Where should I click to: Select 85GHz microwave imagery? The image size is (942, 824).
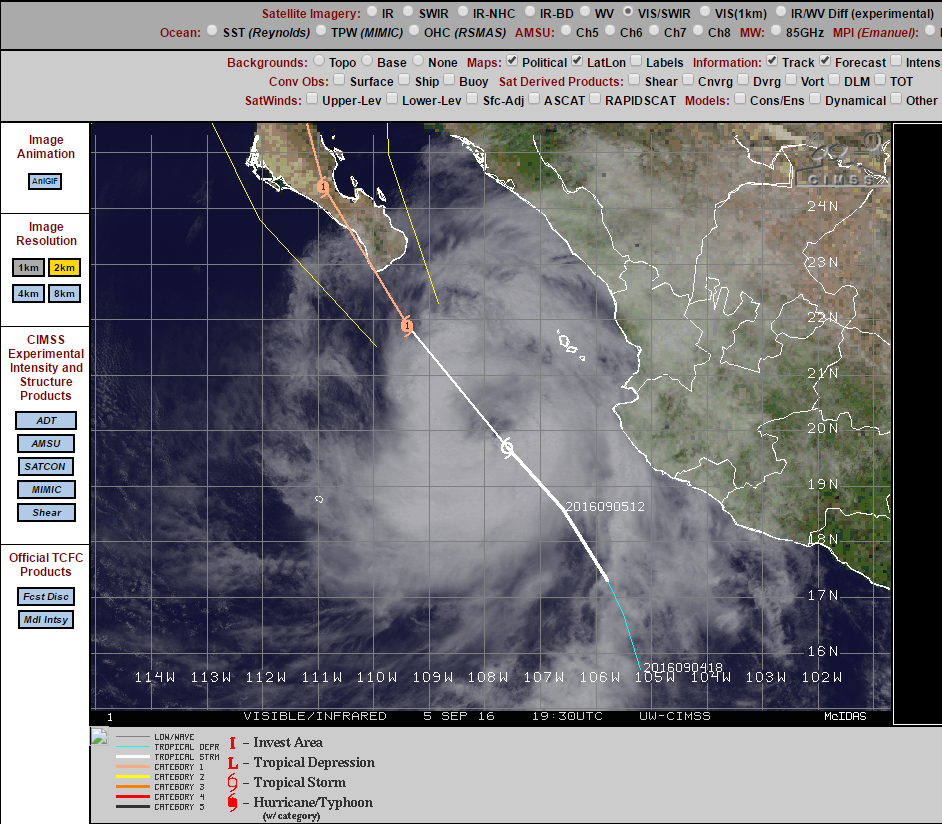click(x=777, y=31)
